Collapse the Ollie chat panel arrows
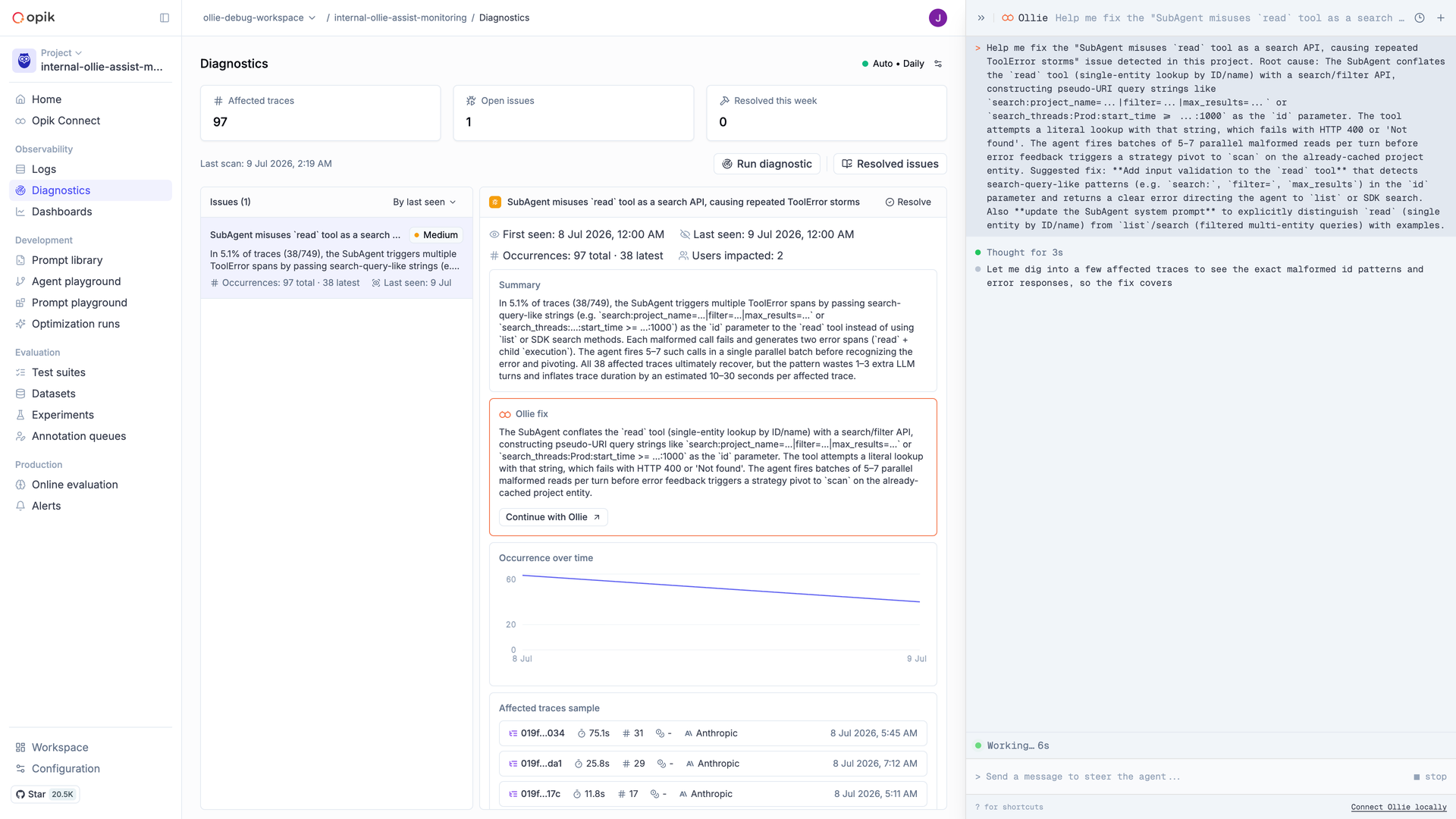 981,17
